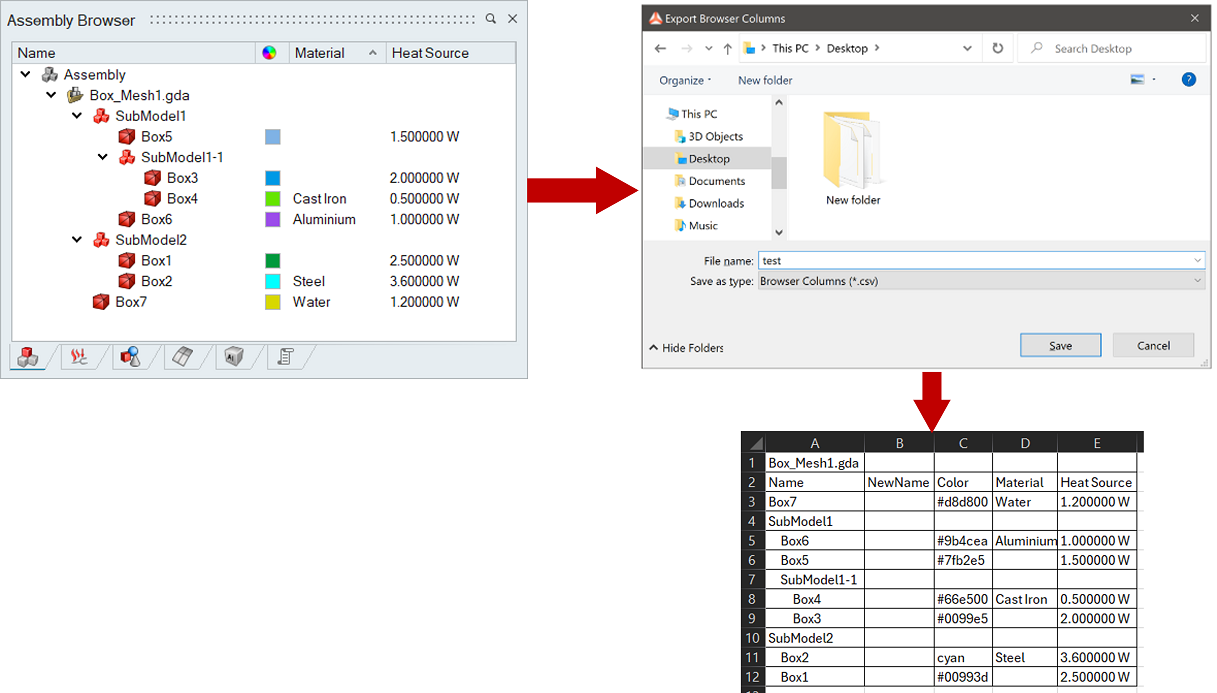This screenshot has height=693, width=1217.
Task: Click the color wheel column header icon
Action: pos(269,53)
